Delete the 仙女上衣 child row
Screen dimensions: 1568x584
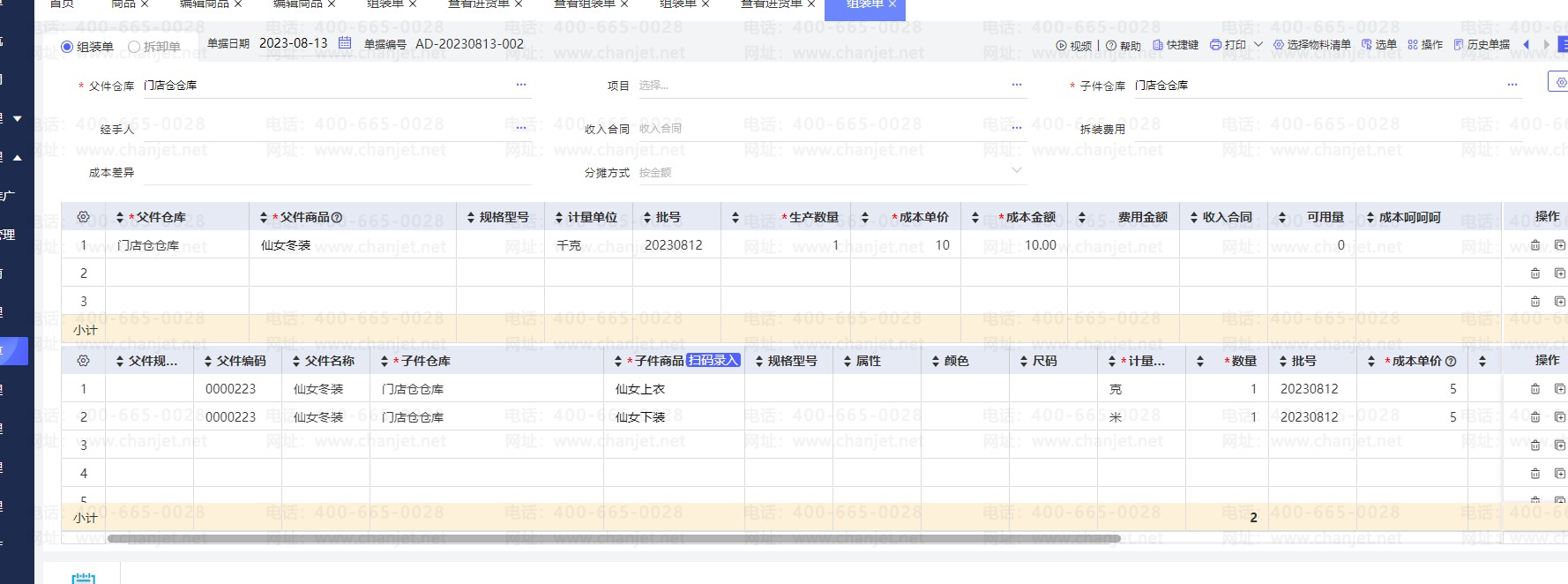pos(1535,389)
